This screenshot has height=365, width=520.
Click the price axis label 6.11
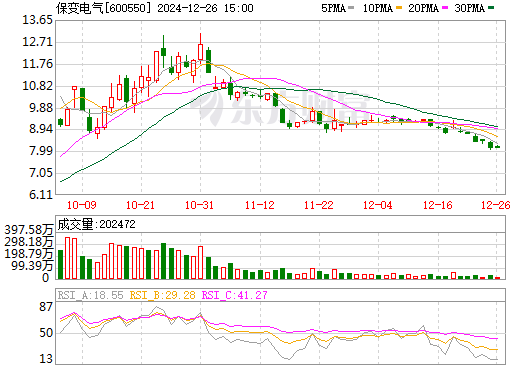click(x=41, y=195)
